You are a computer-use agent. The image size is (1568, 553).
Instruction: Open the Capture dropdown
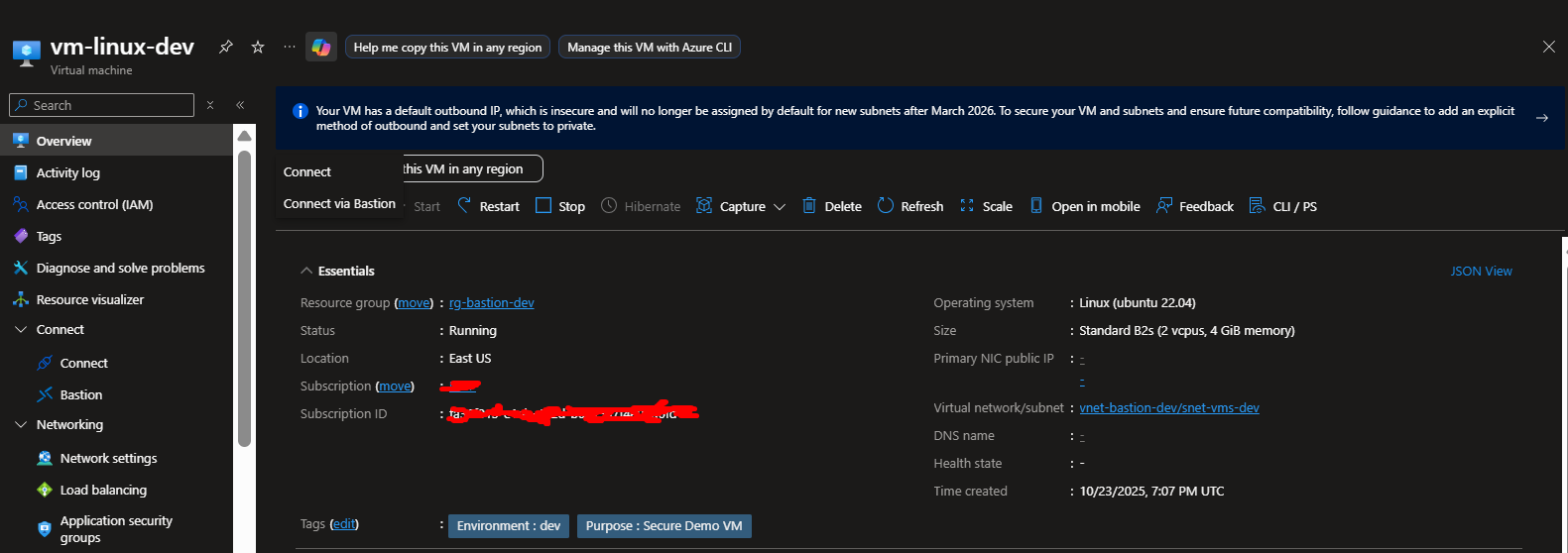tap(741, 206)
